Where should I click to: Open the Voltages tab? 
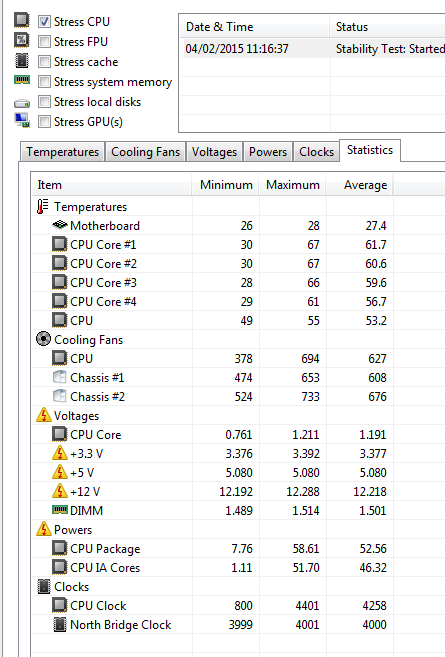214,152
